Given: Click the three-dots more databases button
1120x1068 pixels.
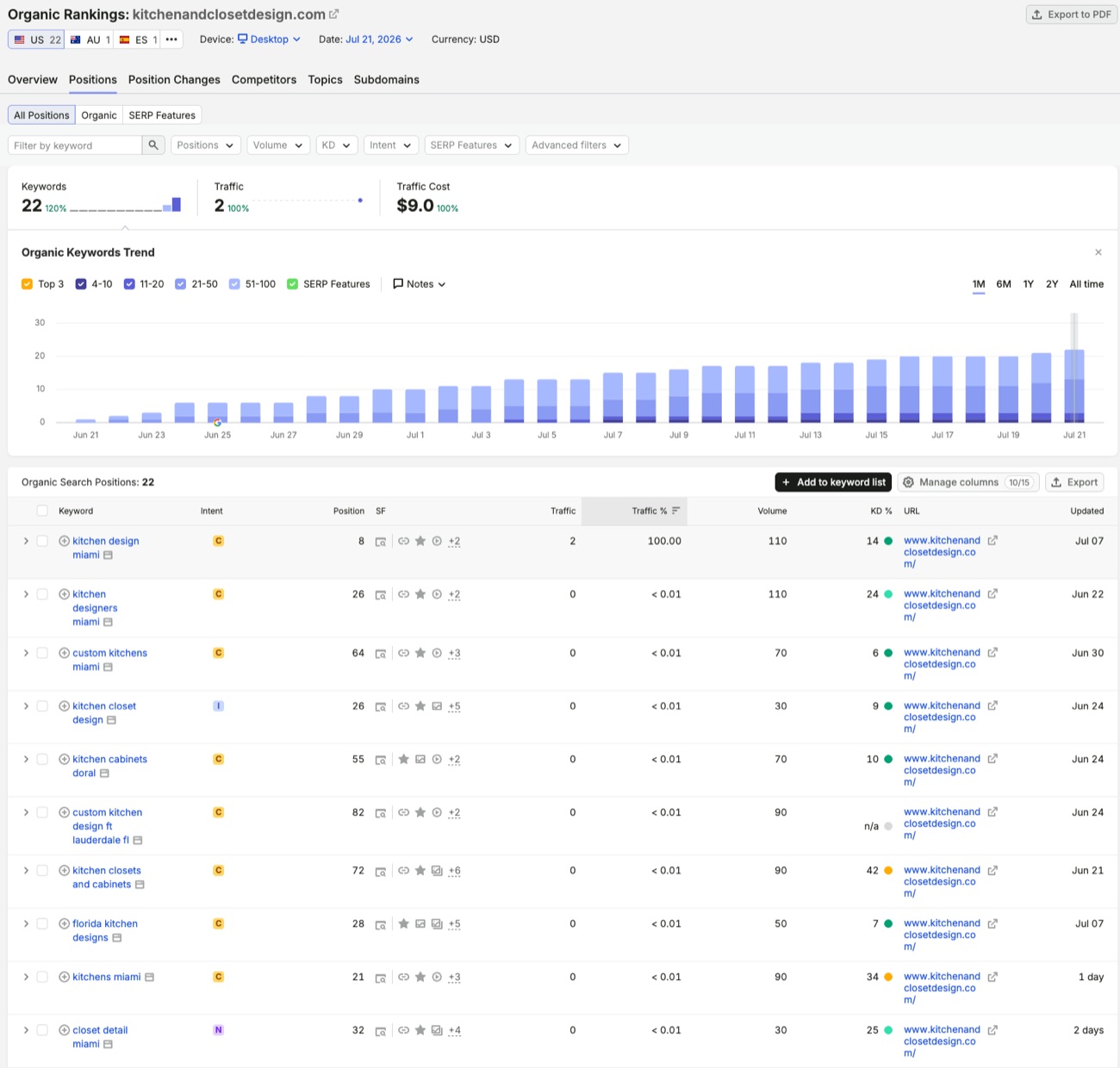Looking at the screenshot, I should (x=171, y=40).
